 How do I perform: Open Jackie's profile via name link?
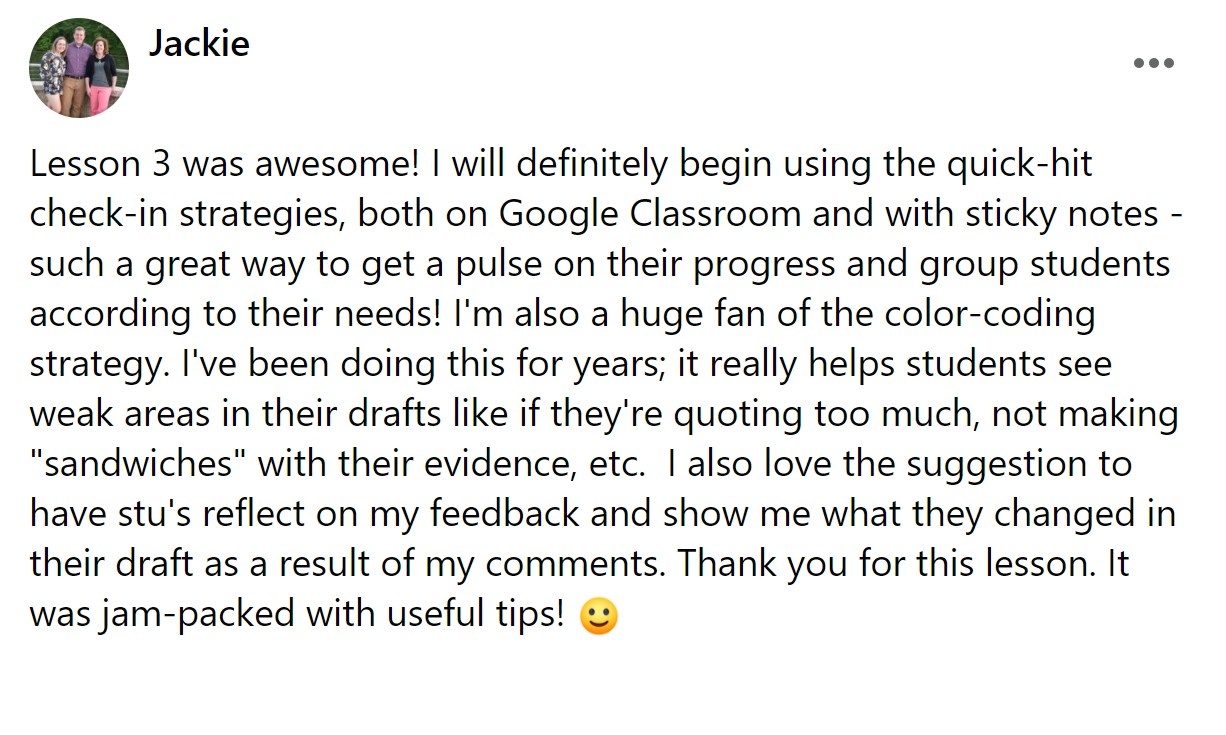199,43
